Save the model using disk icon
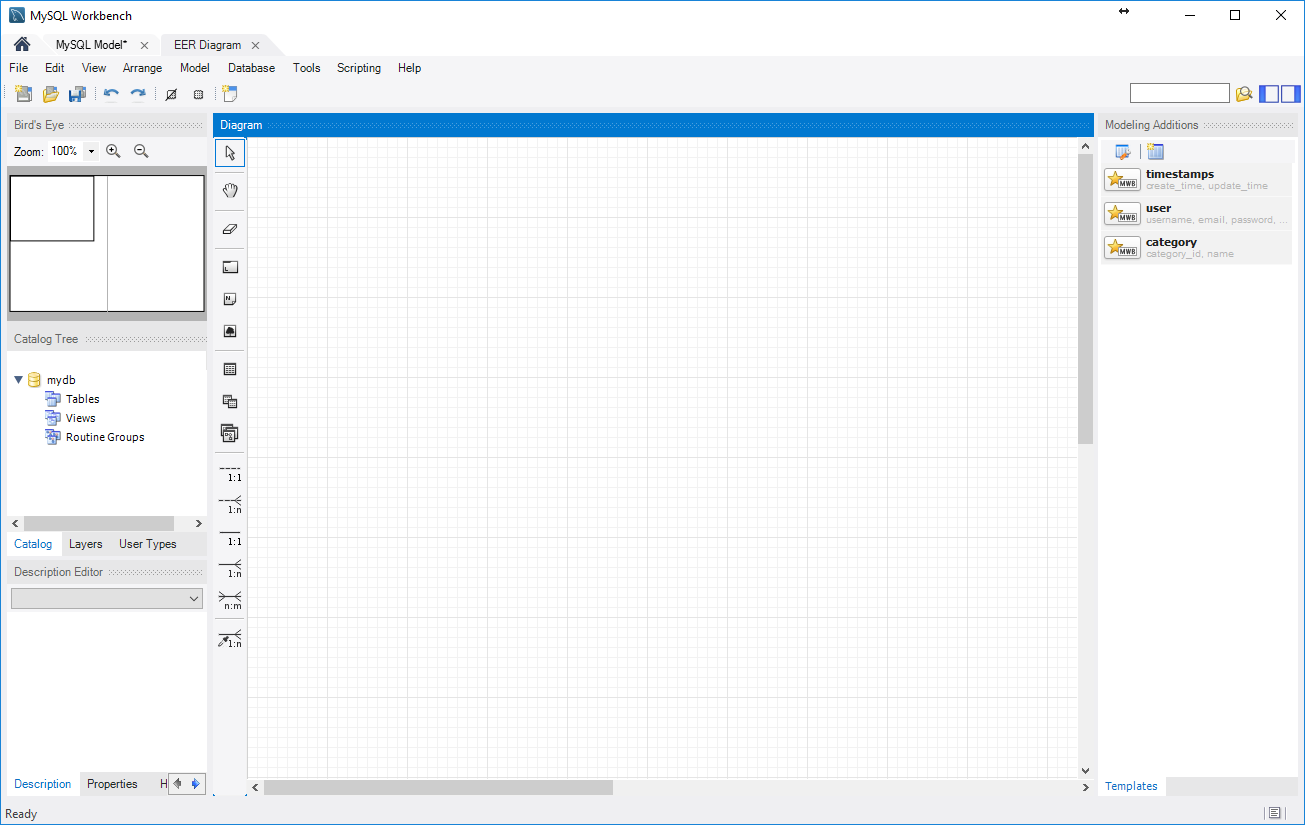 tap(77, 94)
